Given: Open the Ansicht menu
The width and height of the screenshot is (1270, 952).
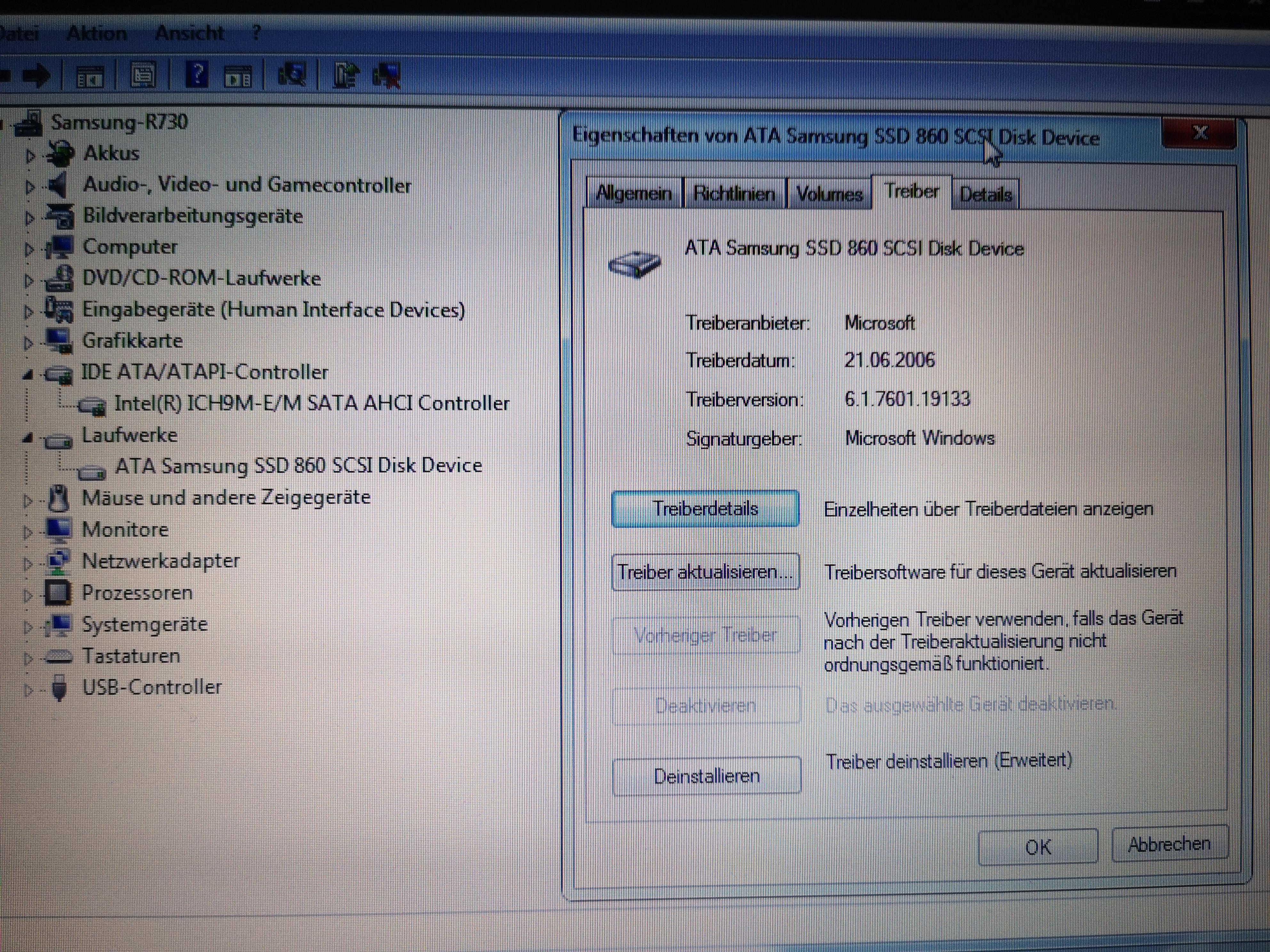Looking at the screenshot, I should click(189, 33).
